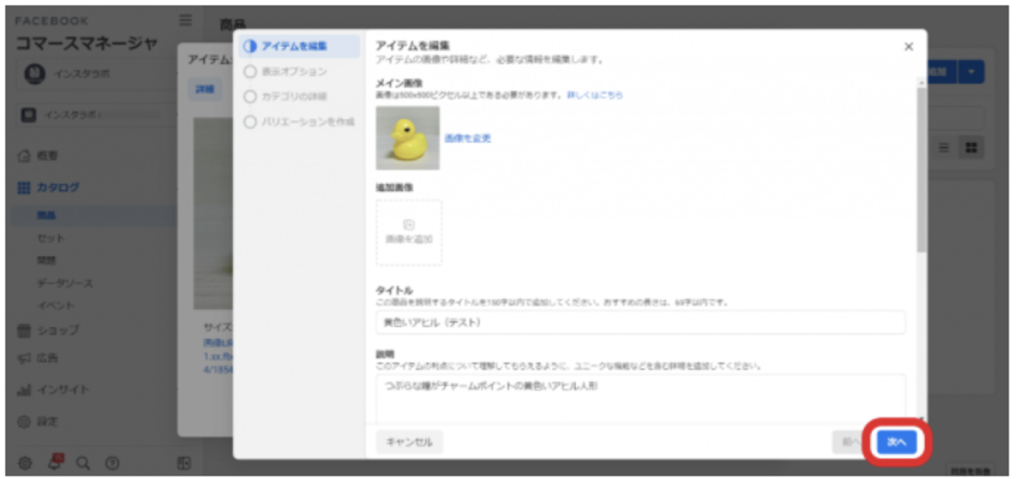Click the settings gear icon at bottom left

[26, 462]
